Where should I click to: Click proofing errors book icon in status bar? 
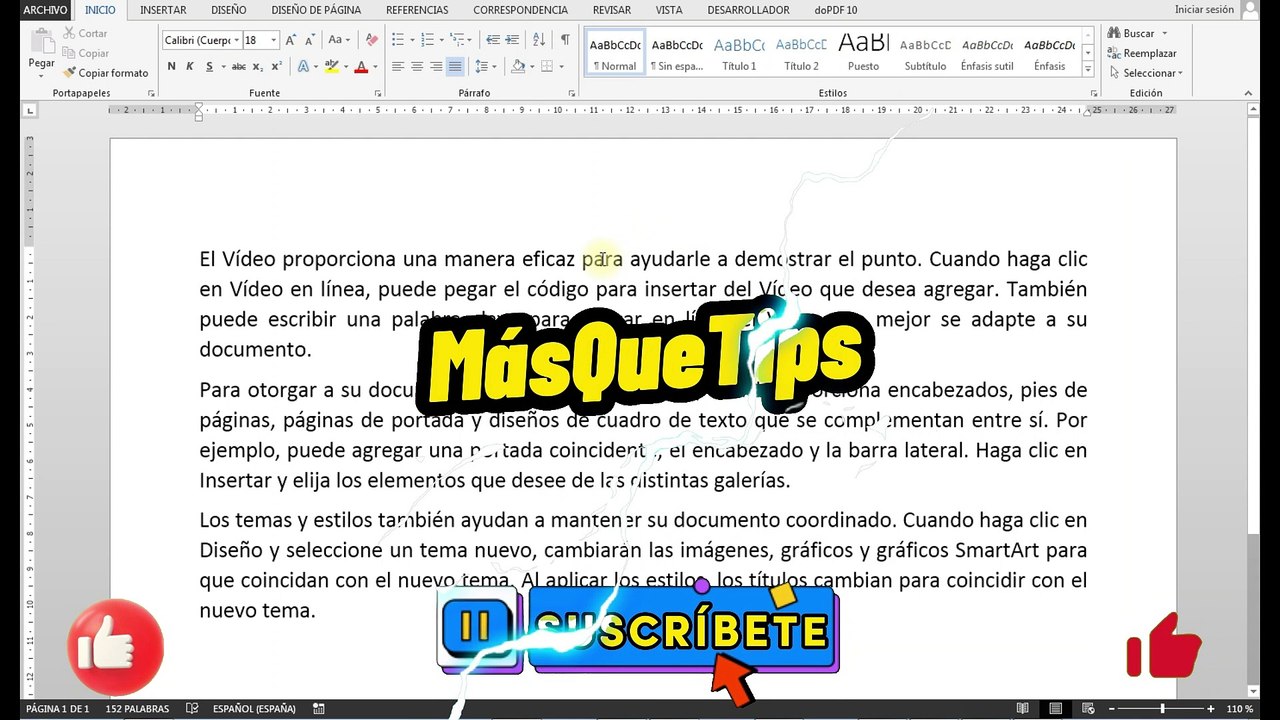(x=192, y=709)
